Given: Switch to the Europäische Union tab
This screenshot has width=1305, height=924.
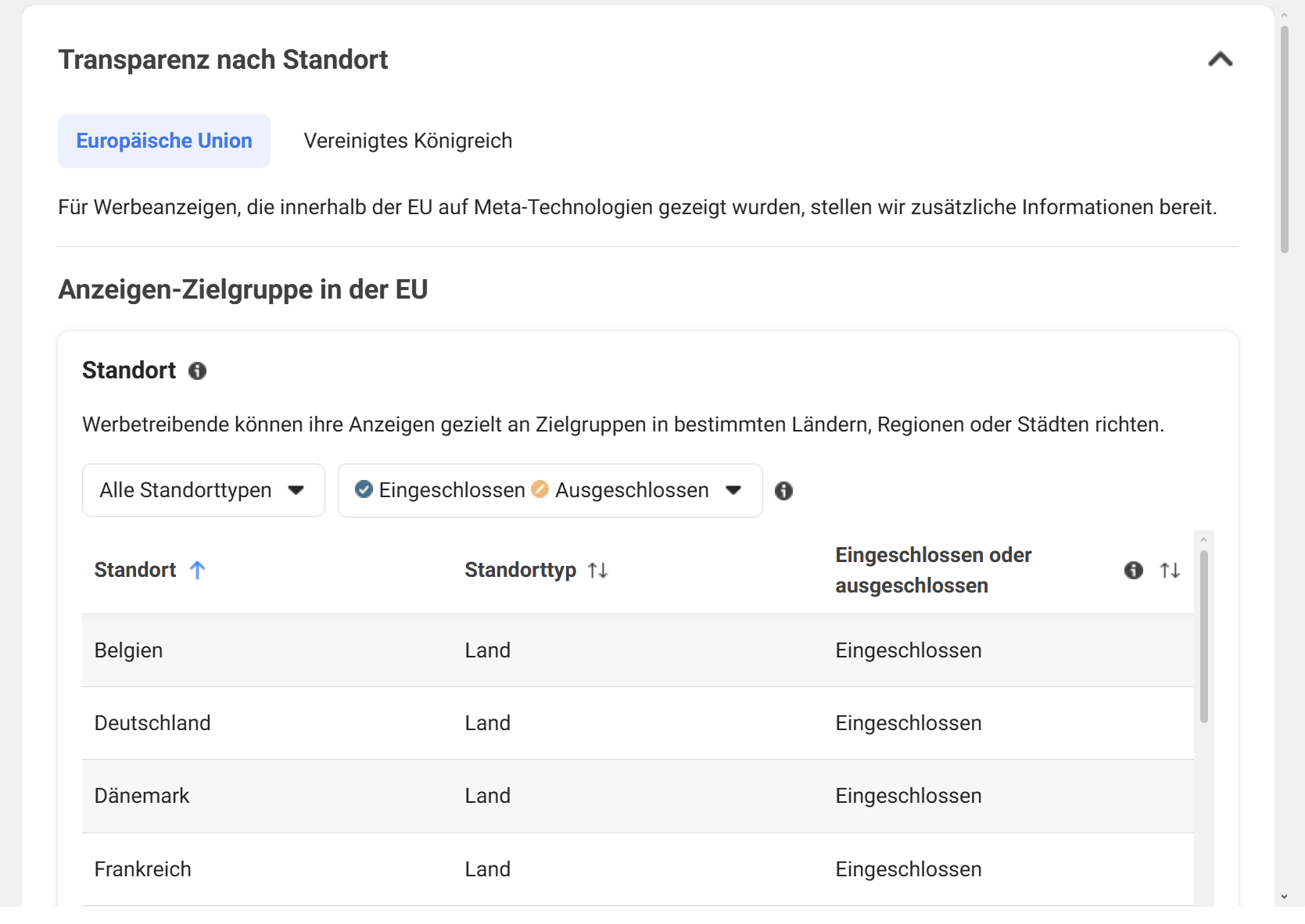Looking at the screenshot, I should pyautogui.click(x=164, y=141).
